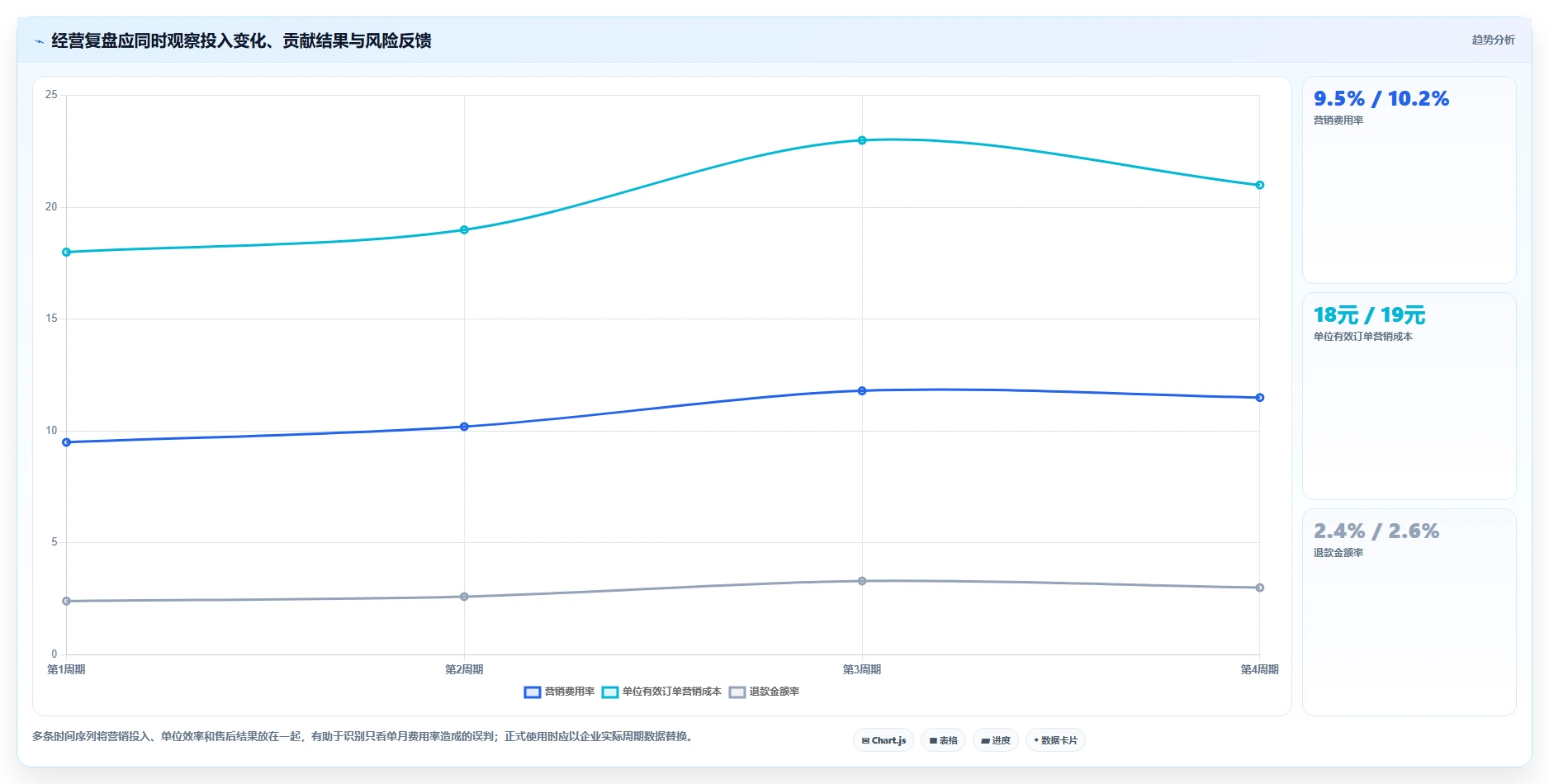Toggle the 单位有效订单营销成本 legend swatch

point(610,692)
